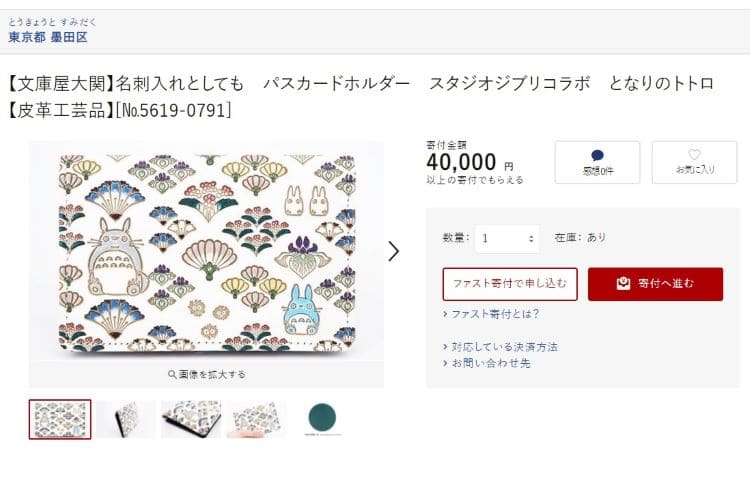
Task: Click ファスト寄付で申し込む button
Action: (x=510, y=284)
